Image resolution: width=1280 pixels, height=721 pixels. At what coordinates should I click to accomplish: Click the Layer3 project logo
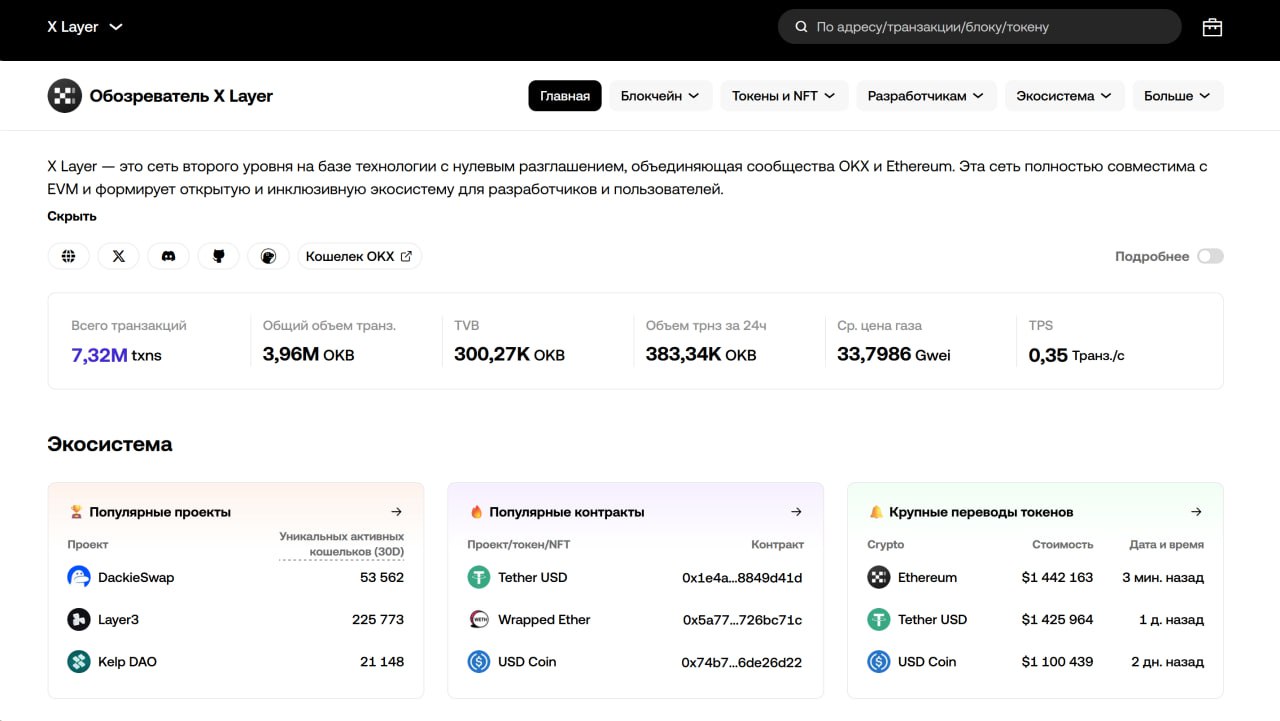tap(79, 619)
